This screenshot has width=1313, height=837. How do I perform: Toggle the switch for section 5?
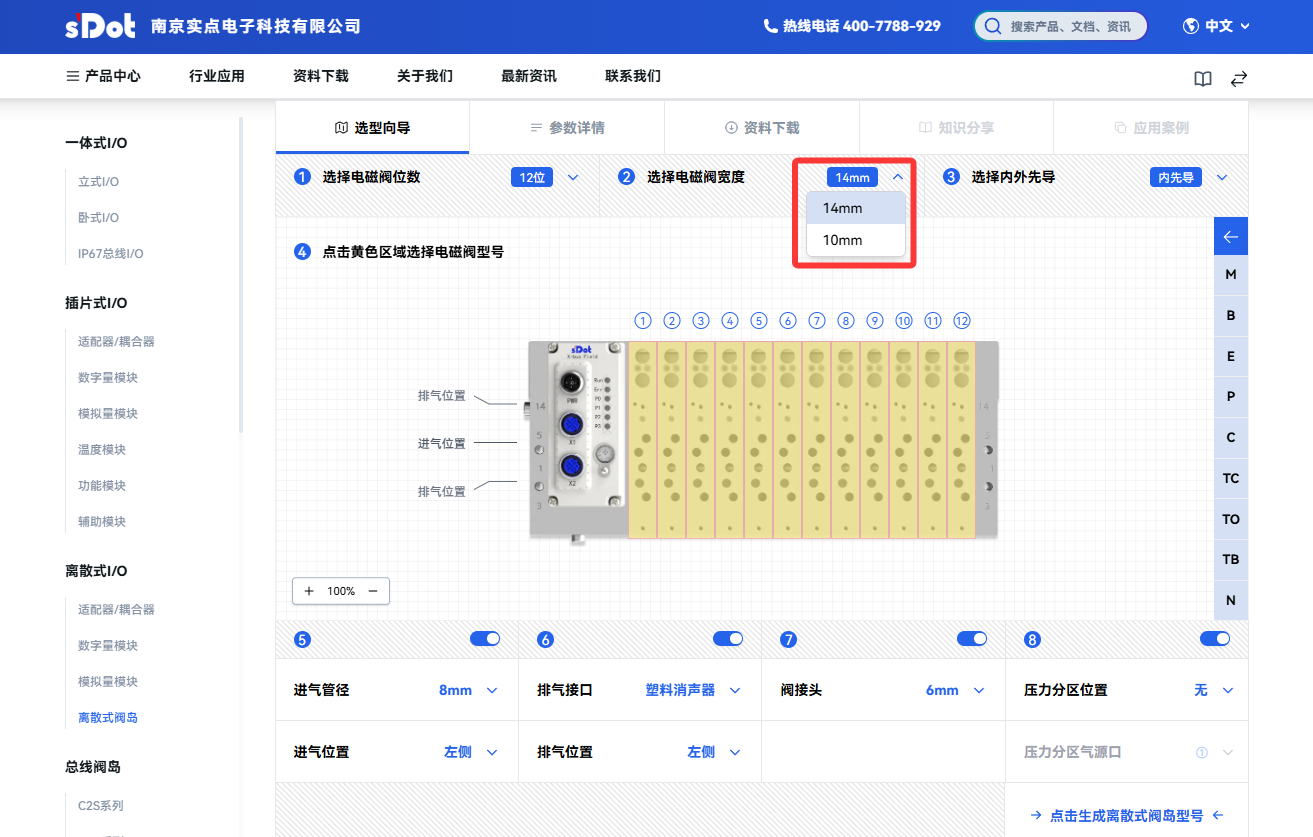pyautogui.click(x=485, y=639)
